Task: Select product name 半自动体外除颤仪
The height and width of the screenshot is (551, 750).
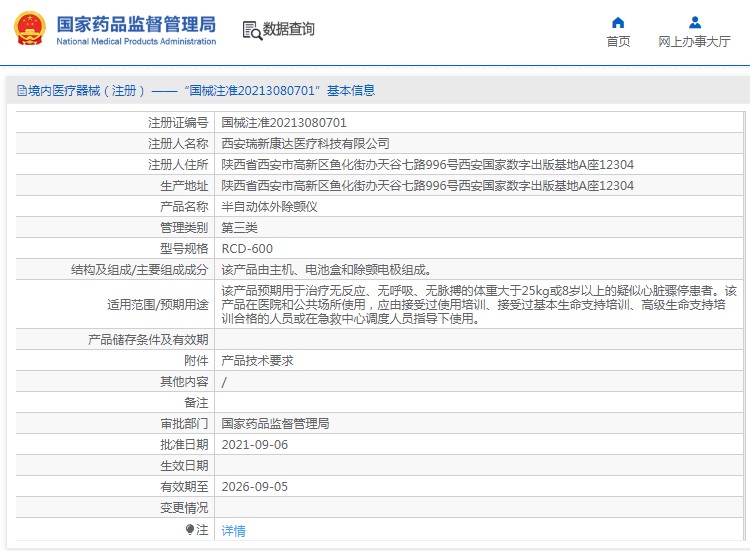Action: 269,207
